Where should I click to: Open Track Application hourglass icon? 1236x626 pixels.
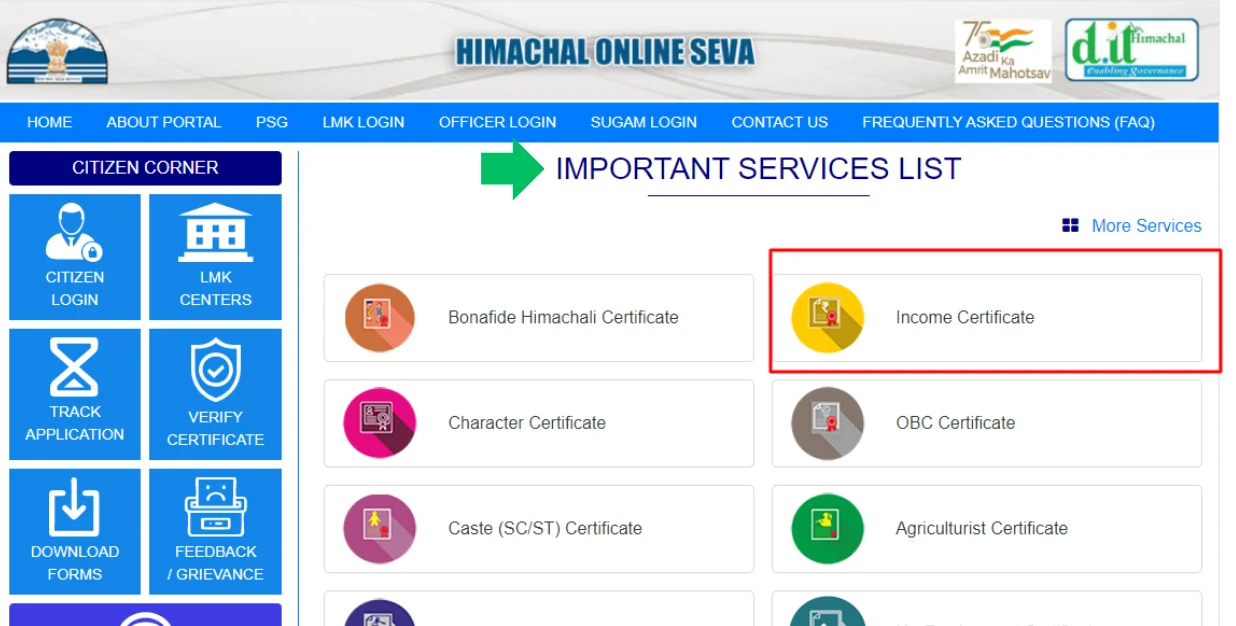(x=74, y=367)
